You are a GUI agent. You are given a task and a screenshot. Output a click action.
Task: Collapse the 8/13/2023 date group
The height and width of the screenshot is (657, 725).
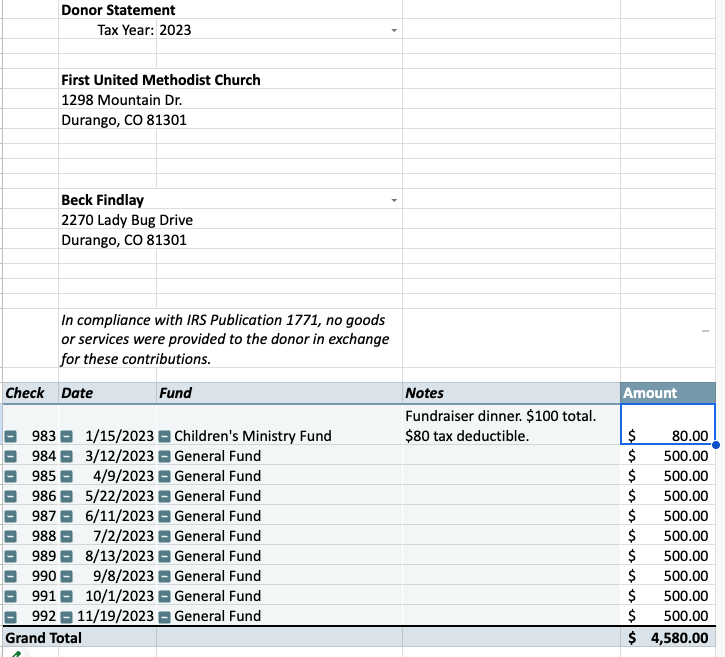[66, 556]
